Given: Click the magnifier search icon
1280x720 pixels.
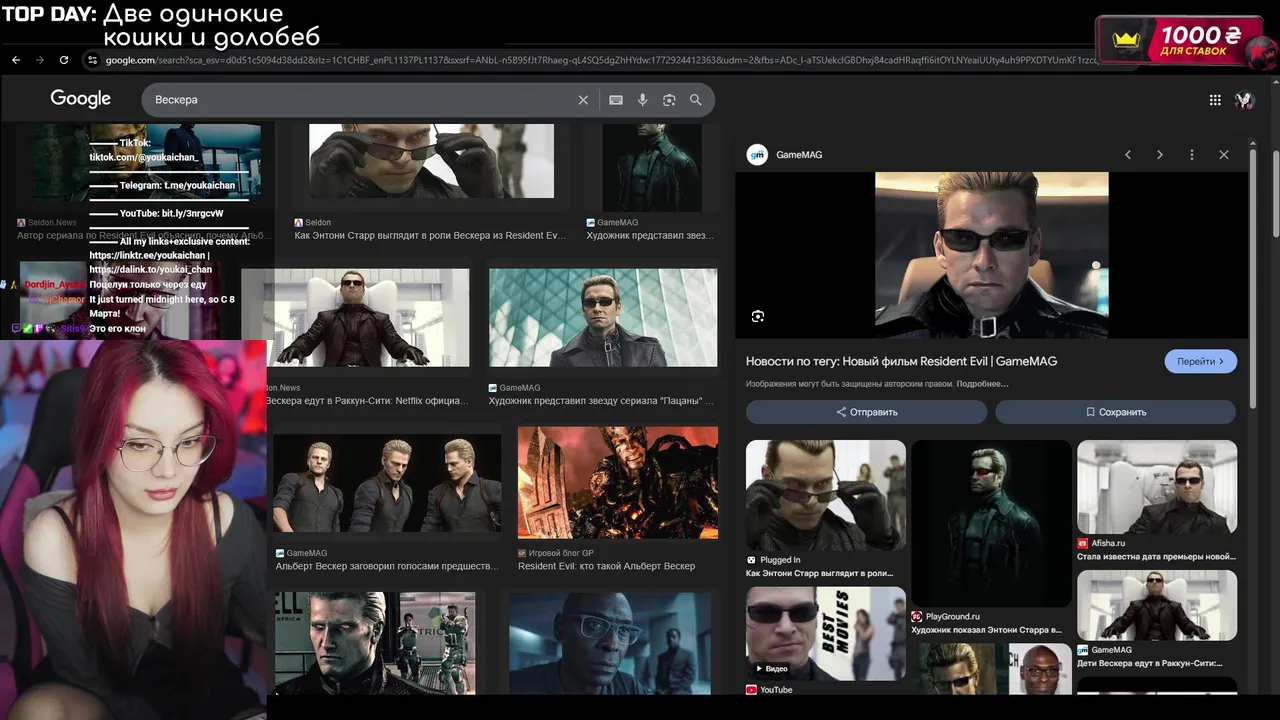Looking at the screenshot, I should pos(695,100).
